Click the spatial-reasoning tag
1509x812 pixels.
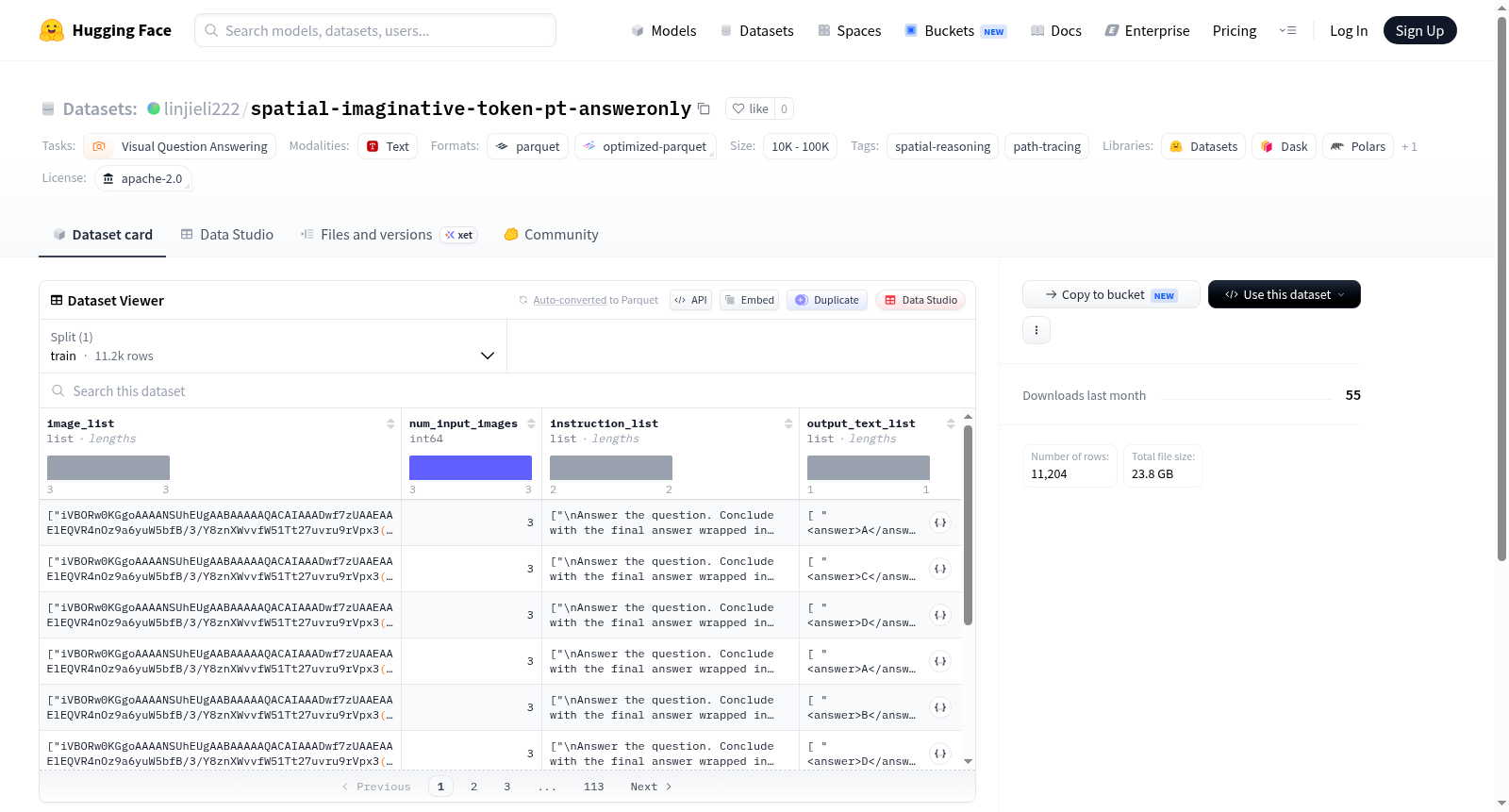[x=942, y=146]
